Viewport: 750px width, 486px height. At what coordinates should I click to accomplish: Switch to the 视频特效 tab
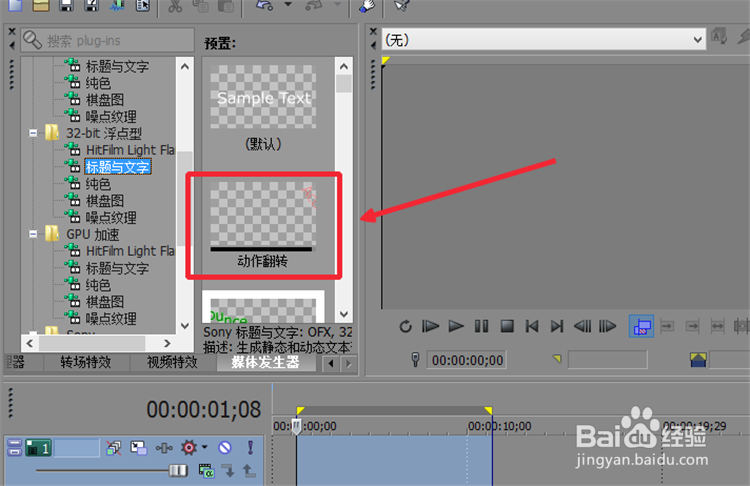point(172,362)
